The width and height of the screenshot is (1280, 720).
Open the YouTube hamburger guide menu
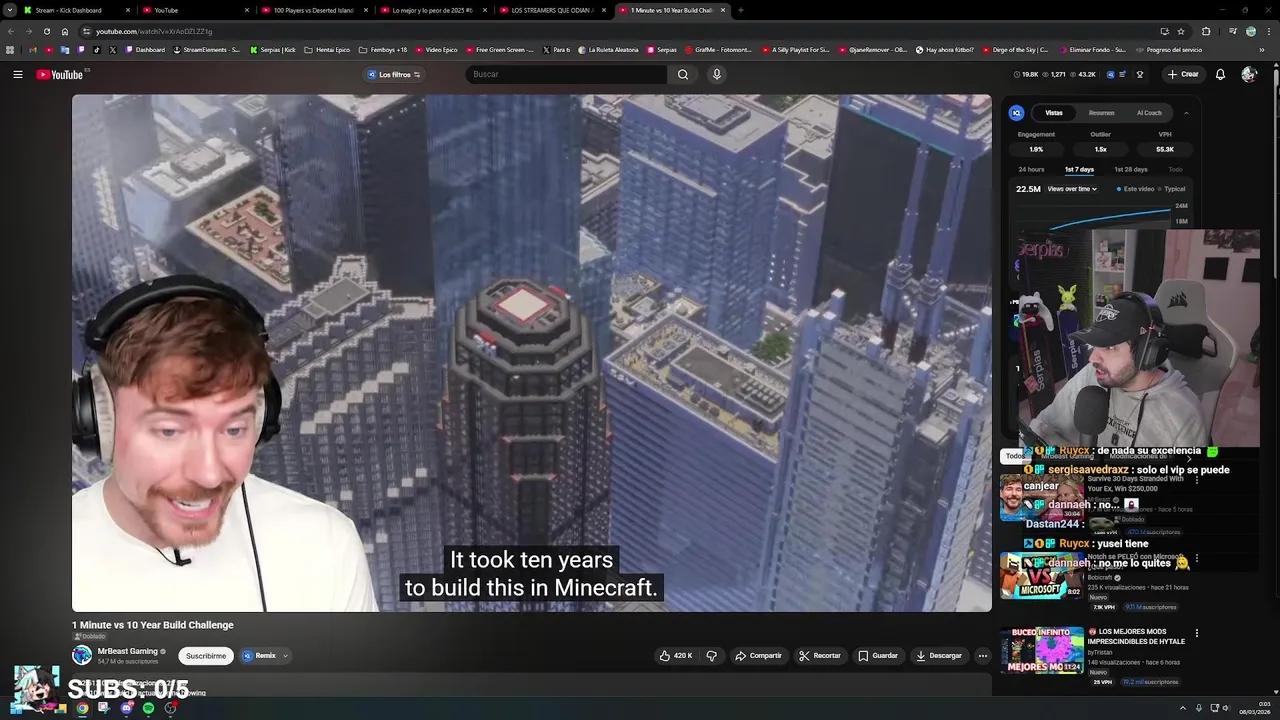pos(17,74)
